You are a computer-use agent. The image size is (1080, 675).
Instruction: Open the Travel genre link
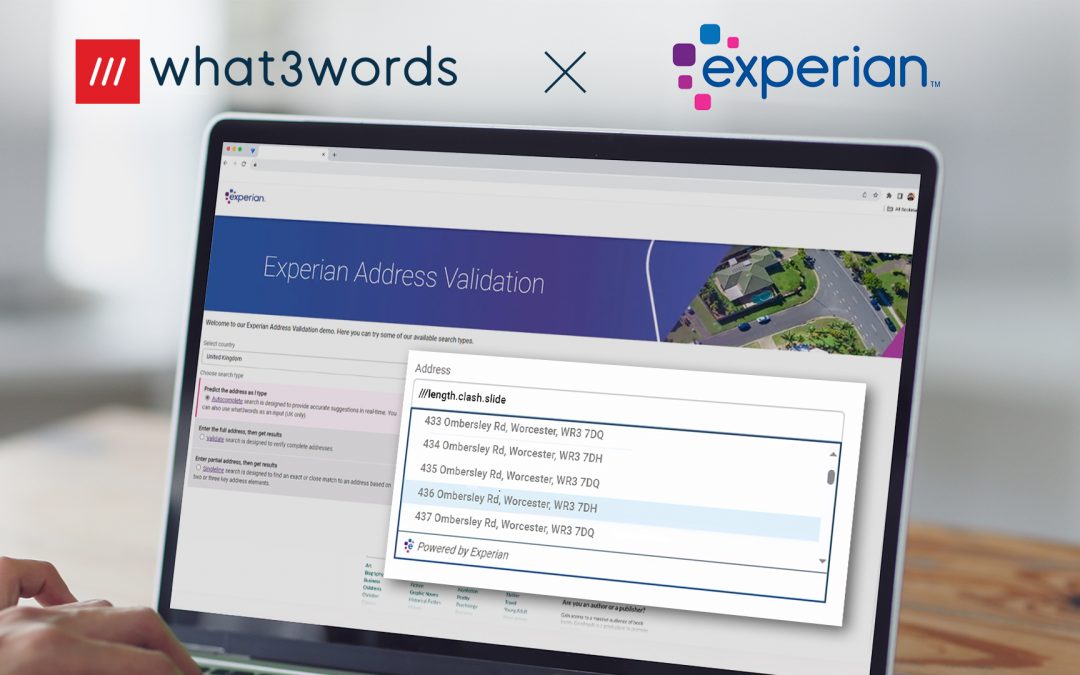point(511,603)
